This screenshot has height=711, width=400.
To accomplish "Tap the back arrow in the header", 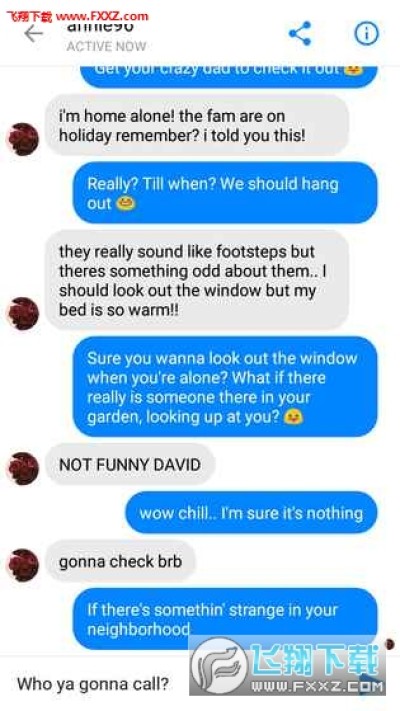I will click(33, 34).
